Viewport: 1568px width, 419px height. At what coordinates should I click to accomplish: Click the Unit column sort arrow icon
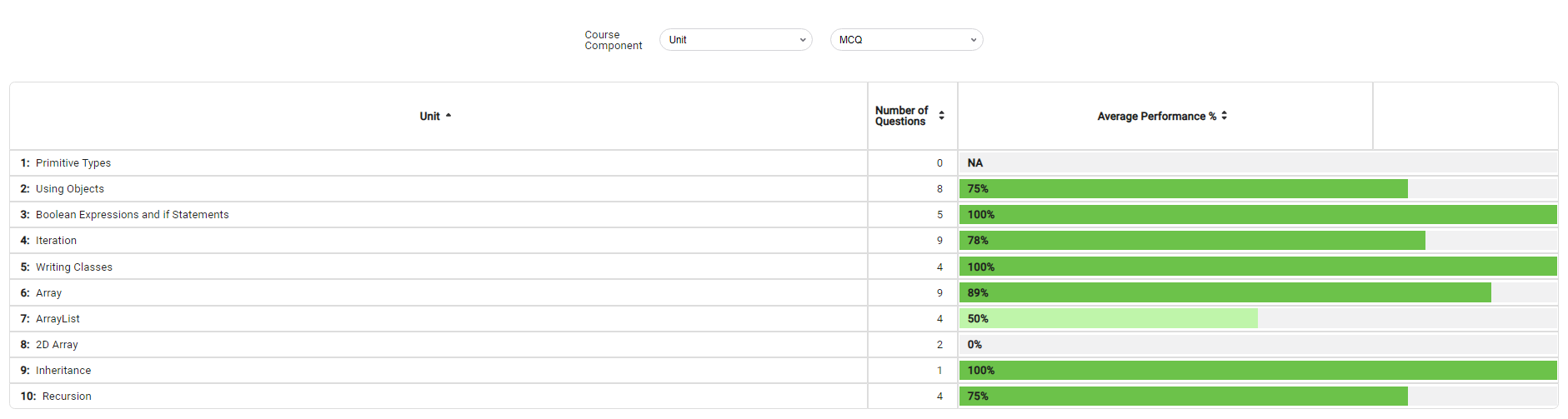pos(448,116)
